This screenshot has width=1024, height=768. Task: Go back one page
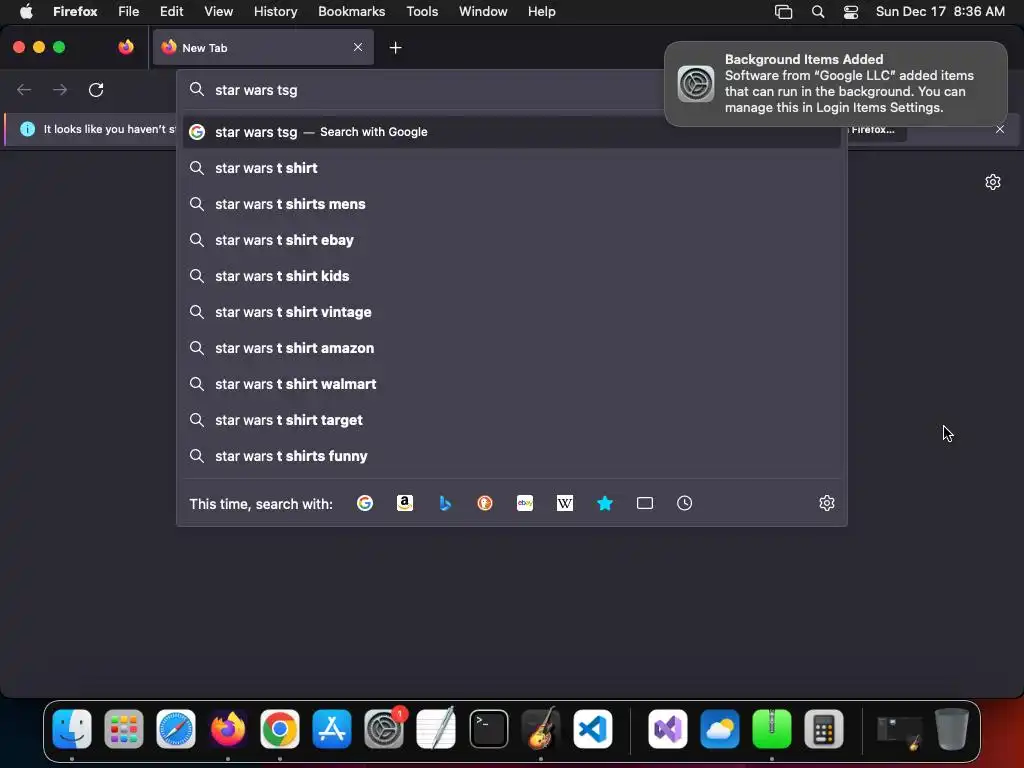24,89
